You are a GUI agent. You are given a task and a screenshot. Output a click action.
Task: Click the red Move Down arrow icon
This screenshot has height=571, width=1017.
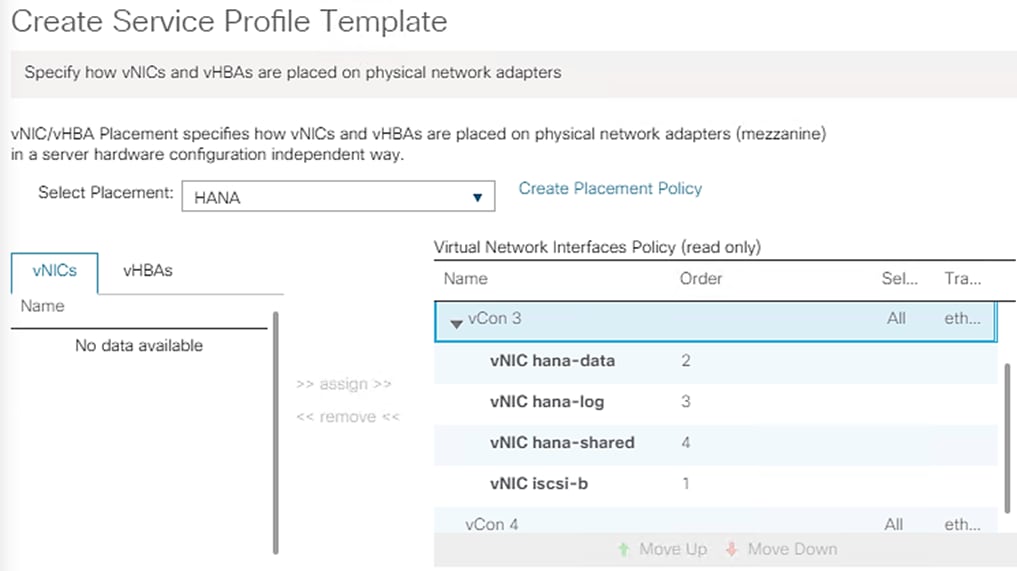731,549
